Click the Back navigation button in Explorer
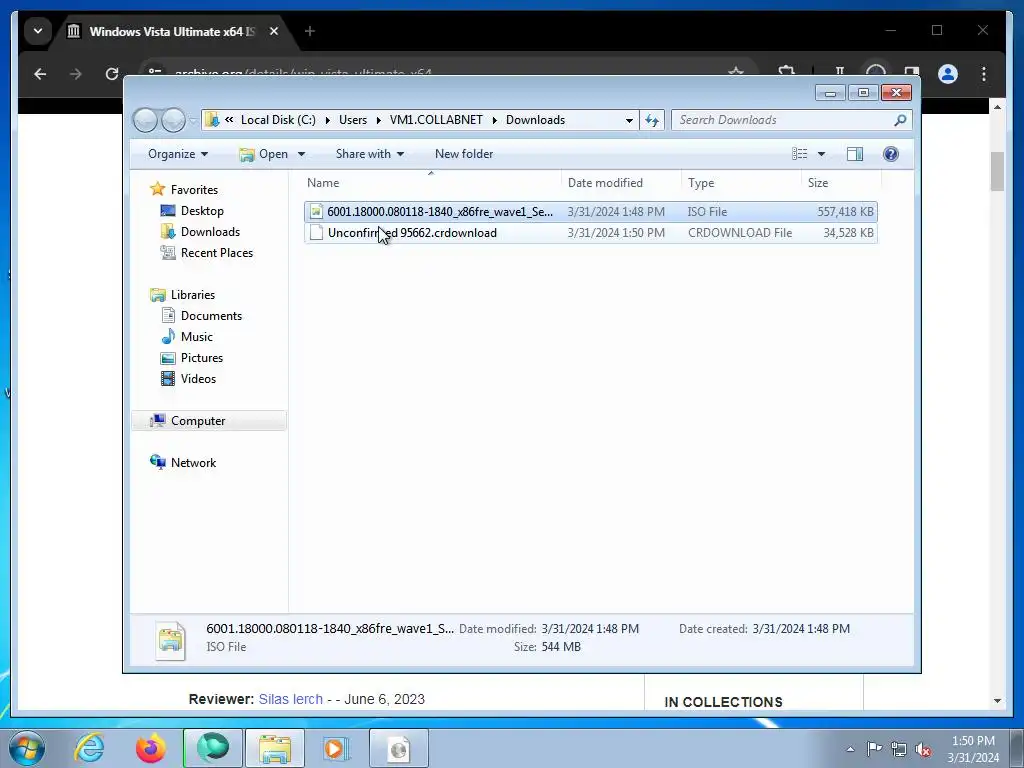This screenshot has width=1024, height=768. pos(146,120)
